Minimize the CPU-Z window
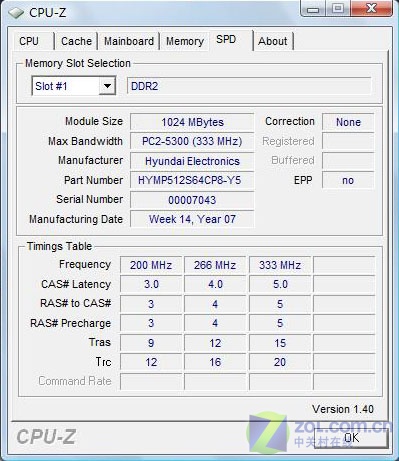The height and width of the screenshot is (461, 399). tap(313, 9)
